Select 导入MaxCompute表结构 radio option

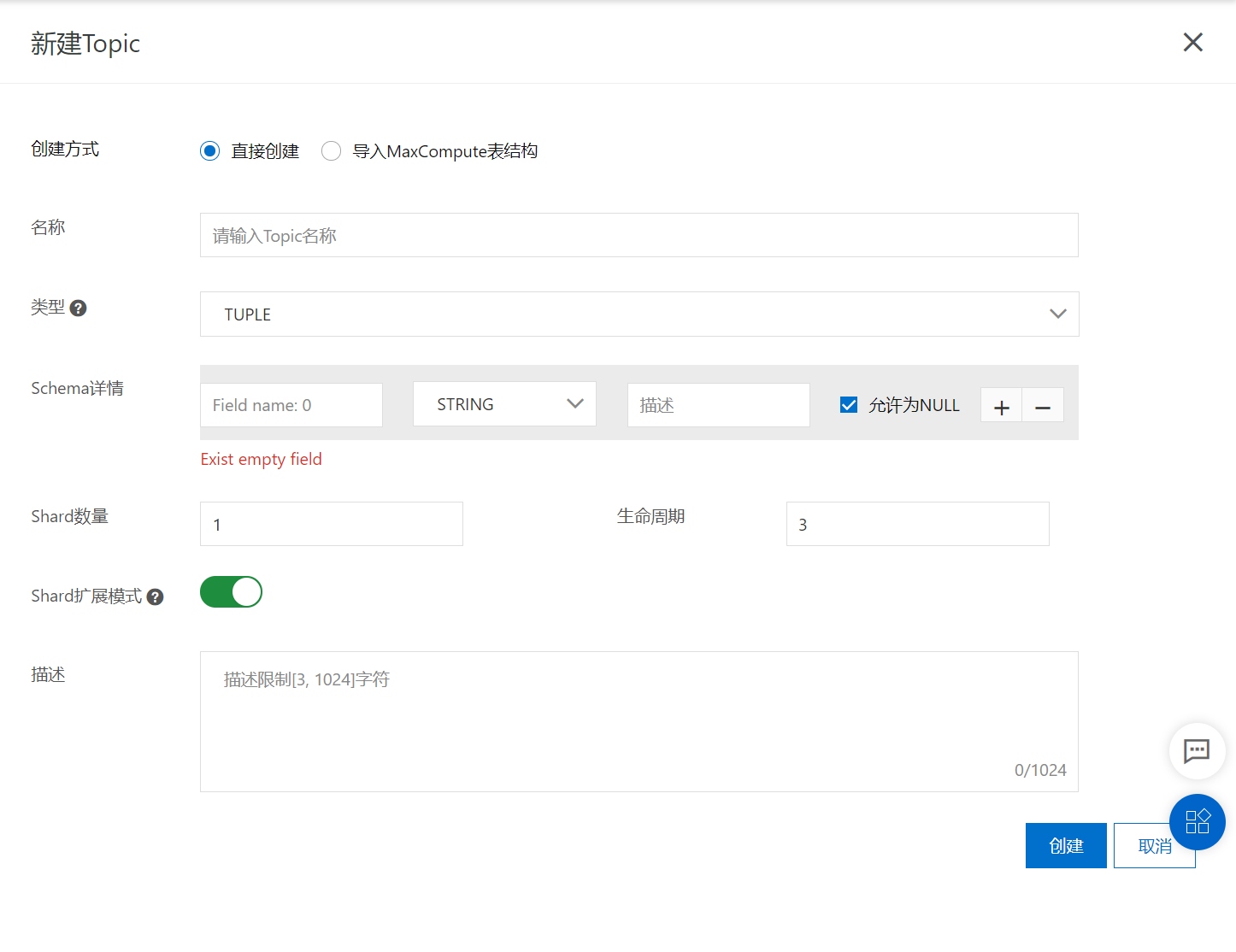point(332,151)
